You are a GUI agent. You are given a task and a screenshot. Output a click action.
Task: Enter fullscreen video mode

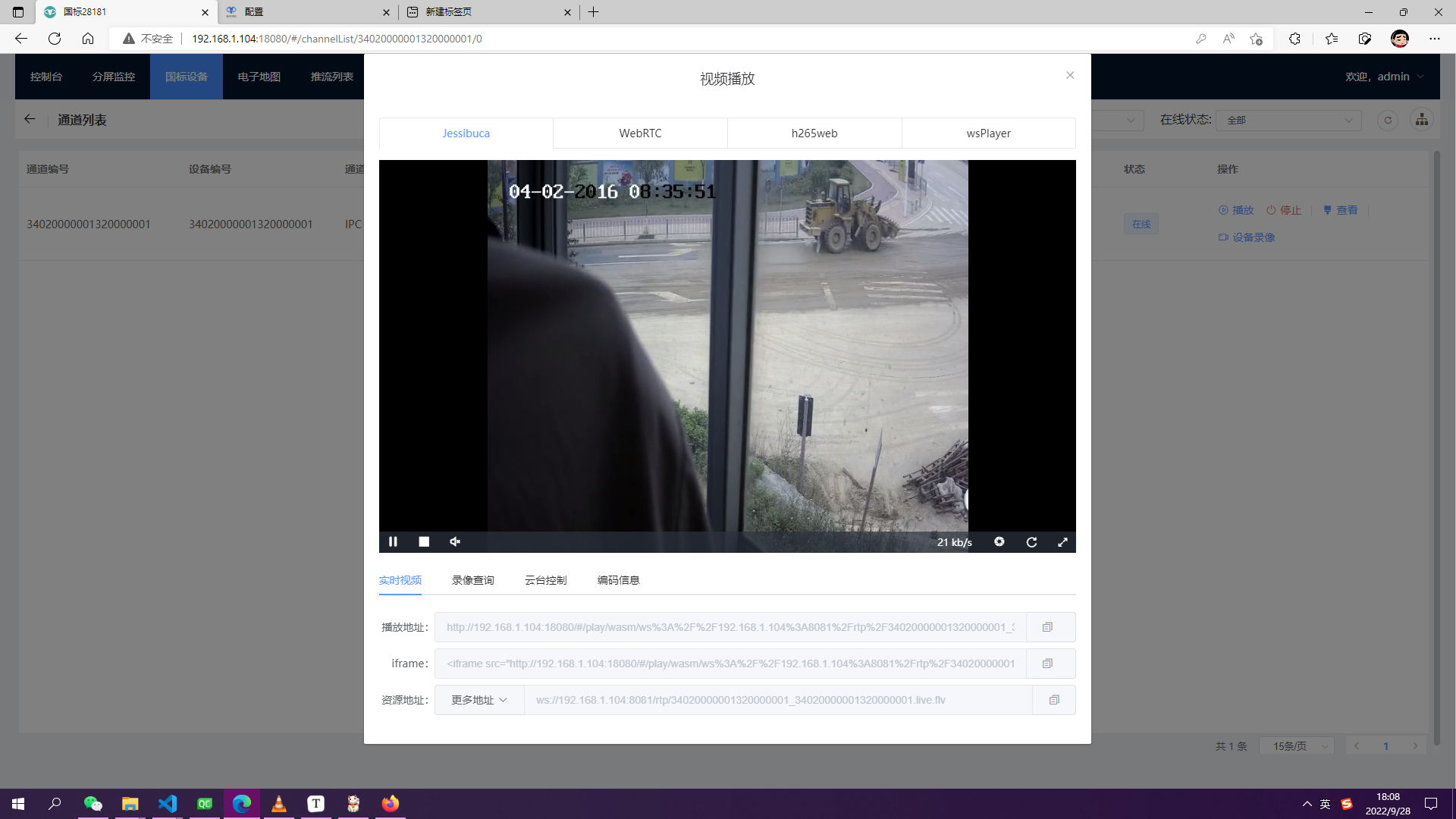[1062, 542]
